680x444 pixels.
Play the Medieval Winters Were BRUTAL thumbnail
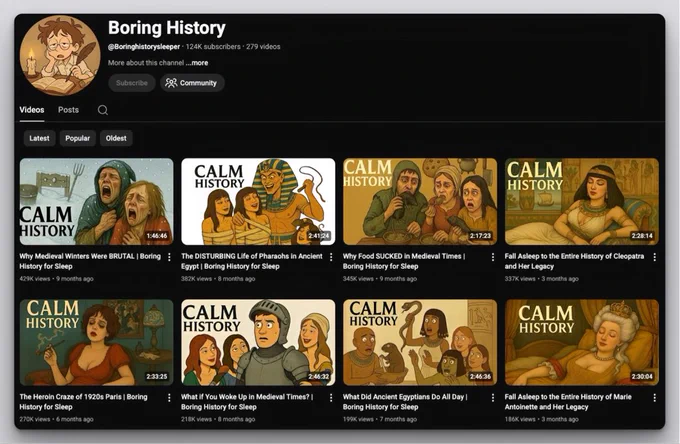pyautogui.click(x=96, y=202)
